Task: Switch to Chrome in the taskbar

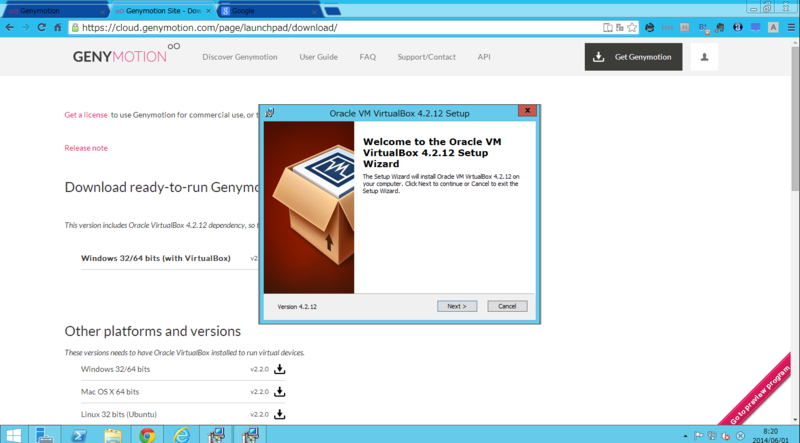Action: 147,435
